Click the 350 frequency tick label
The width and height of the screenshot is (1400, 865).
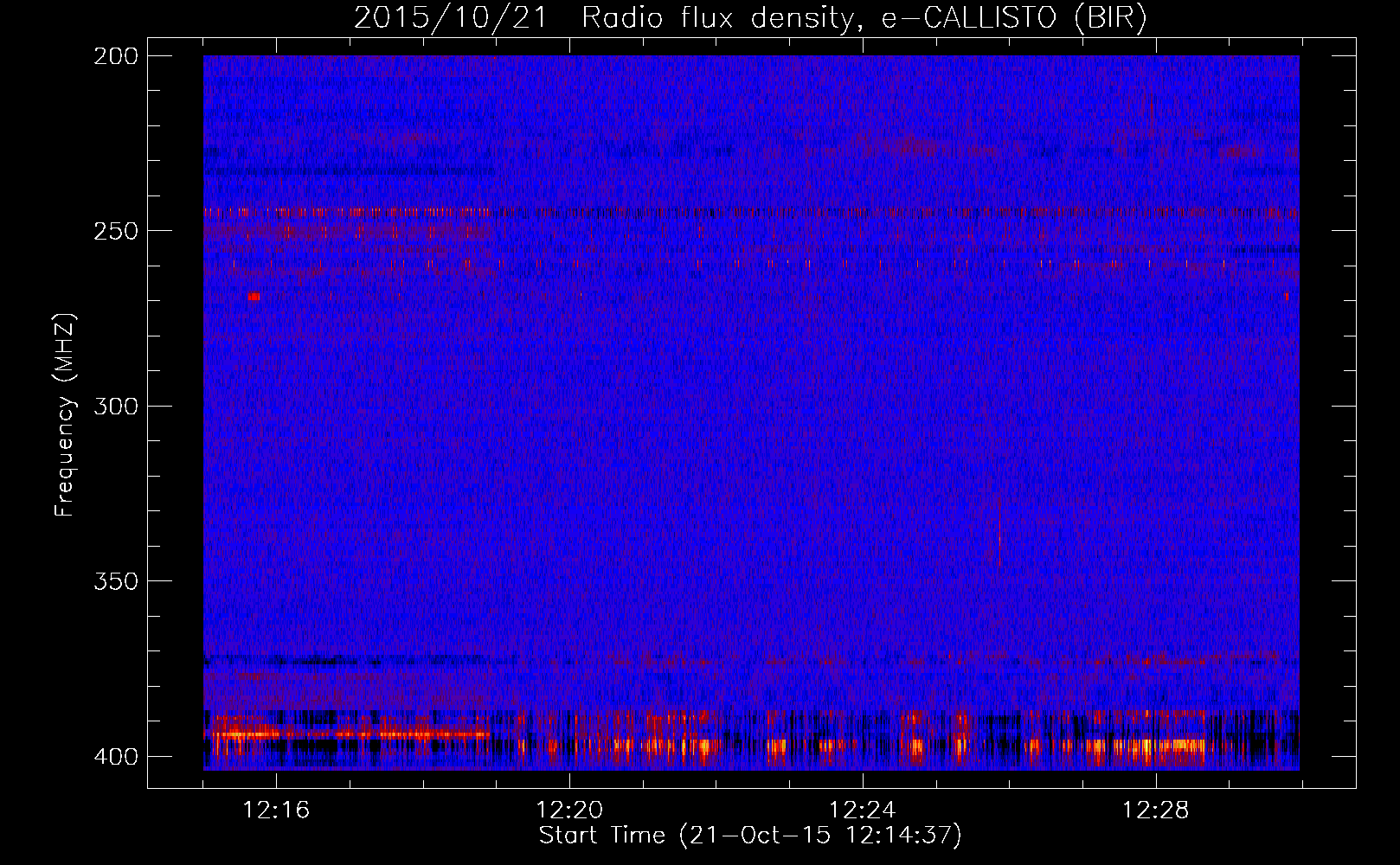[x=115, y=581]
